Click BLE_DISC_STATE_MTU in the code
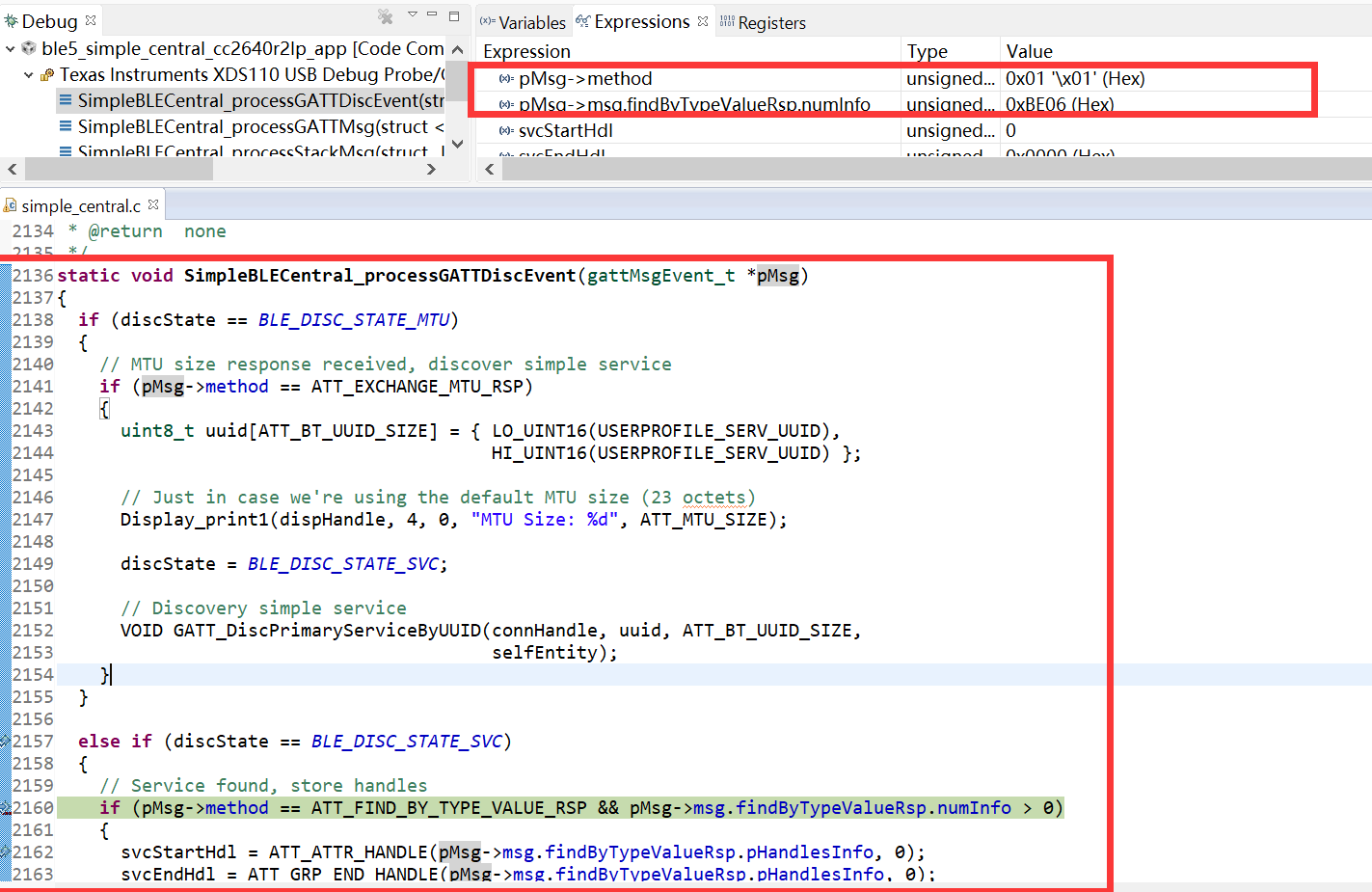Image resolution: width=1372 pixels, height=892 pixels. [x=353, y=319]
